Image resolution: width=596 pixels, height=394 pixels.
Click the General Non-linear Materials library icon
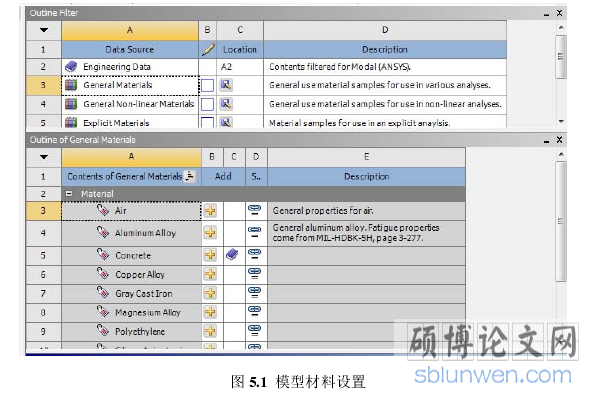71,104
